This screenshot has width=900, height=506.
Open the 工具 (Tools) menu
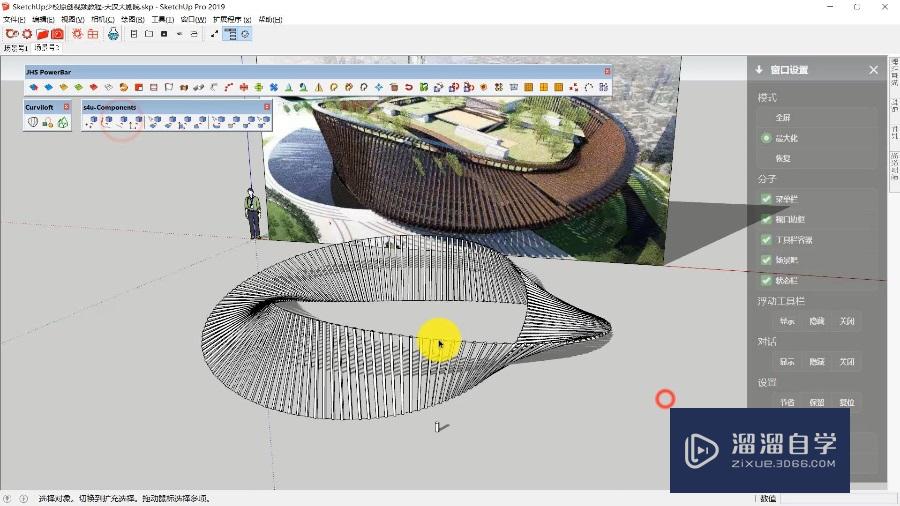162,20
